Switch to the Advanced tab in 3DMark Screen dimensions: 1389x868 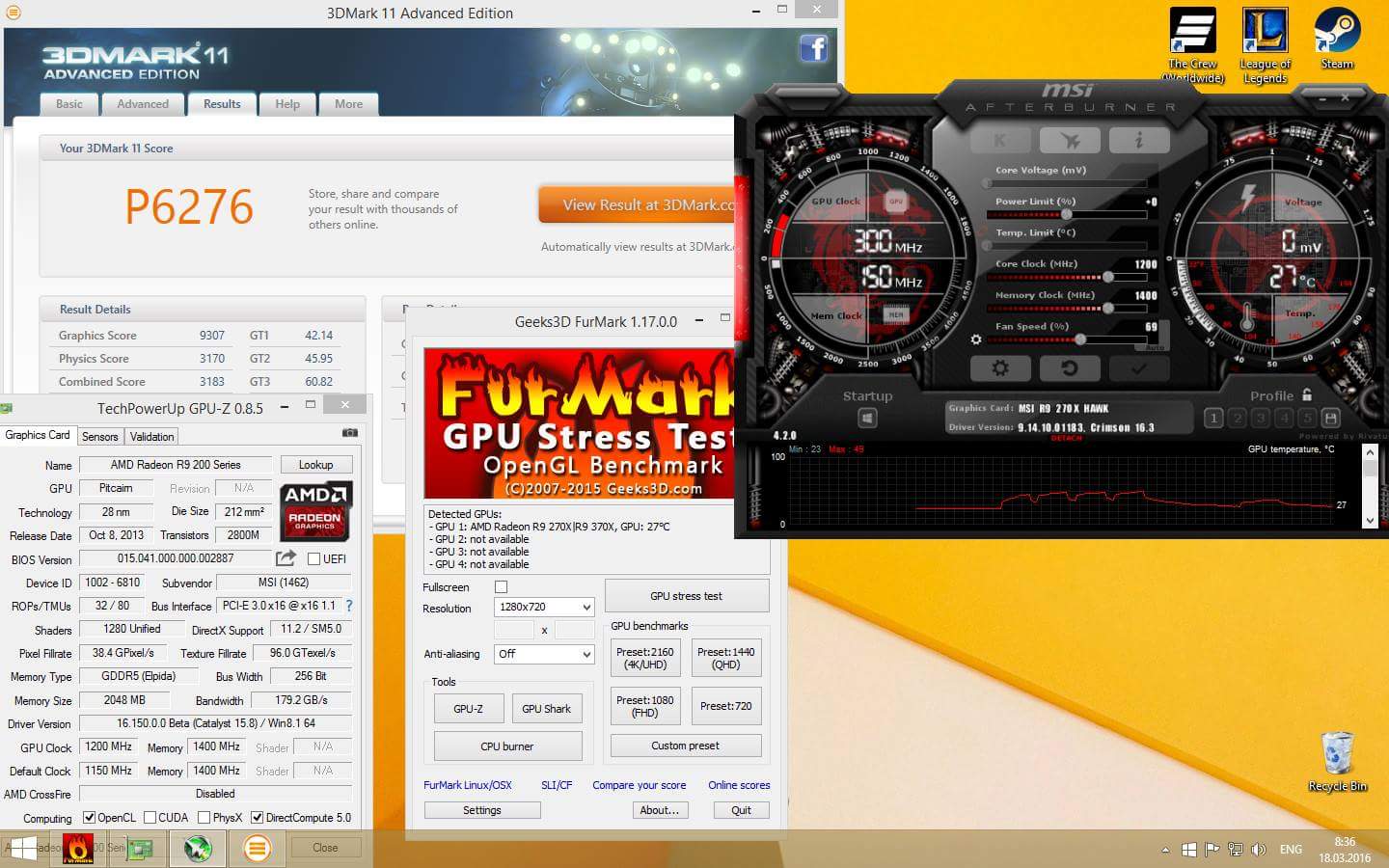tap(143, 104)
